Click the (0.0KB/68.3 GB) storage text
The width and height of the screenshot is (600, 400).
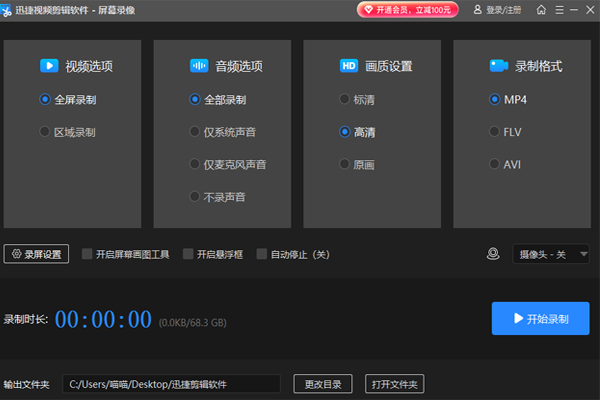point(193,323)
